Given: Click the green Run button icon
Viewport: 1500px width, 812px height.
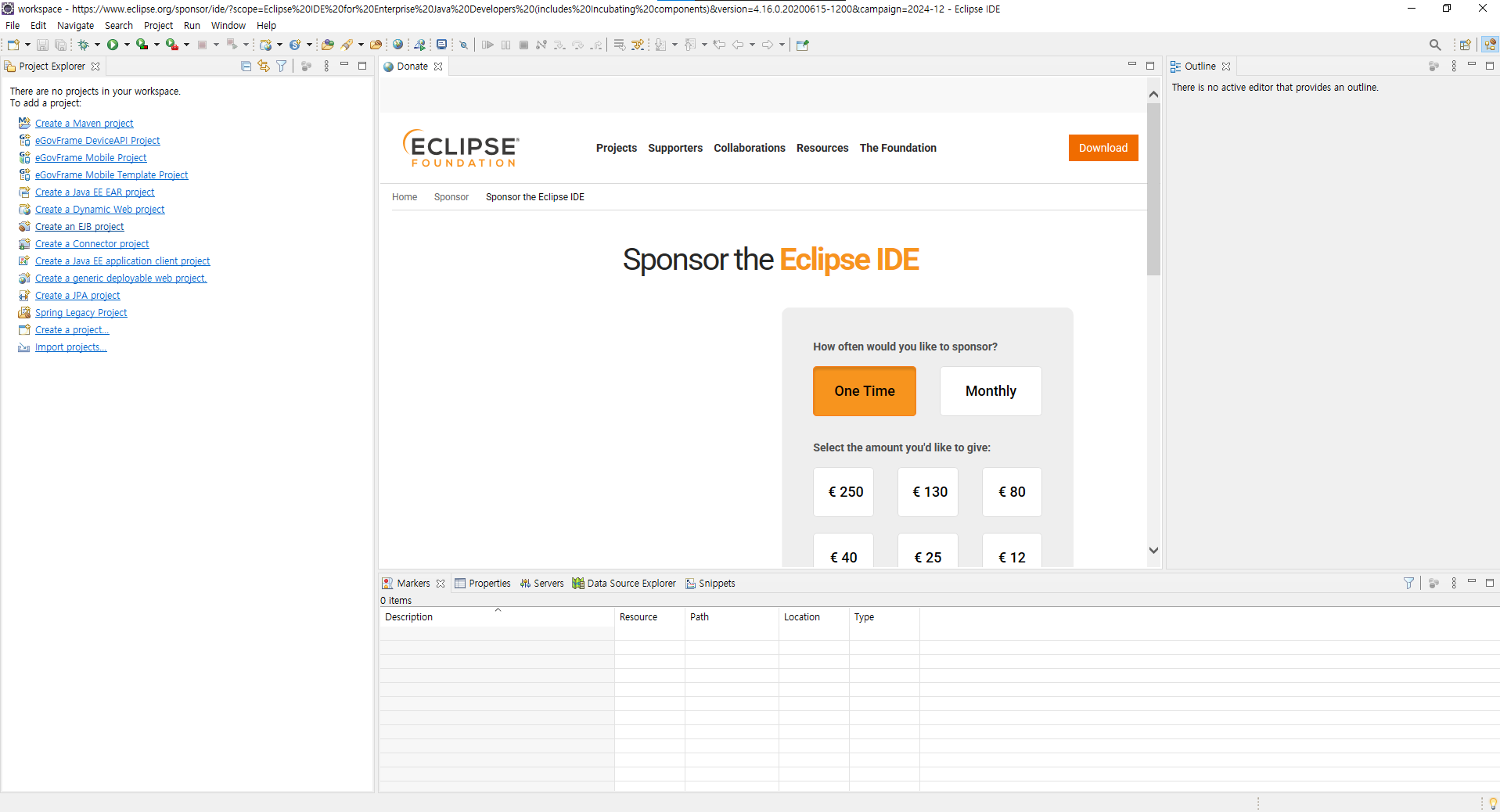Looking at the screenshot, I should click(113, 45).
